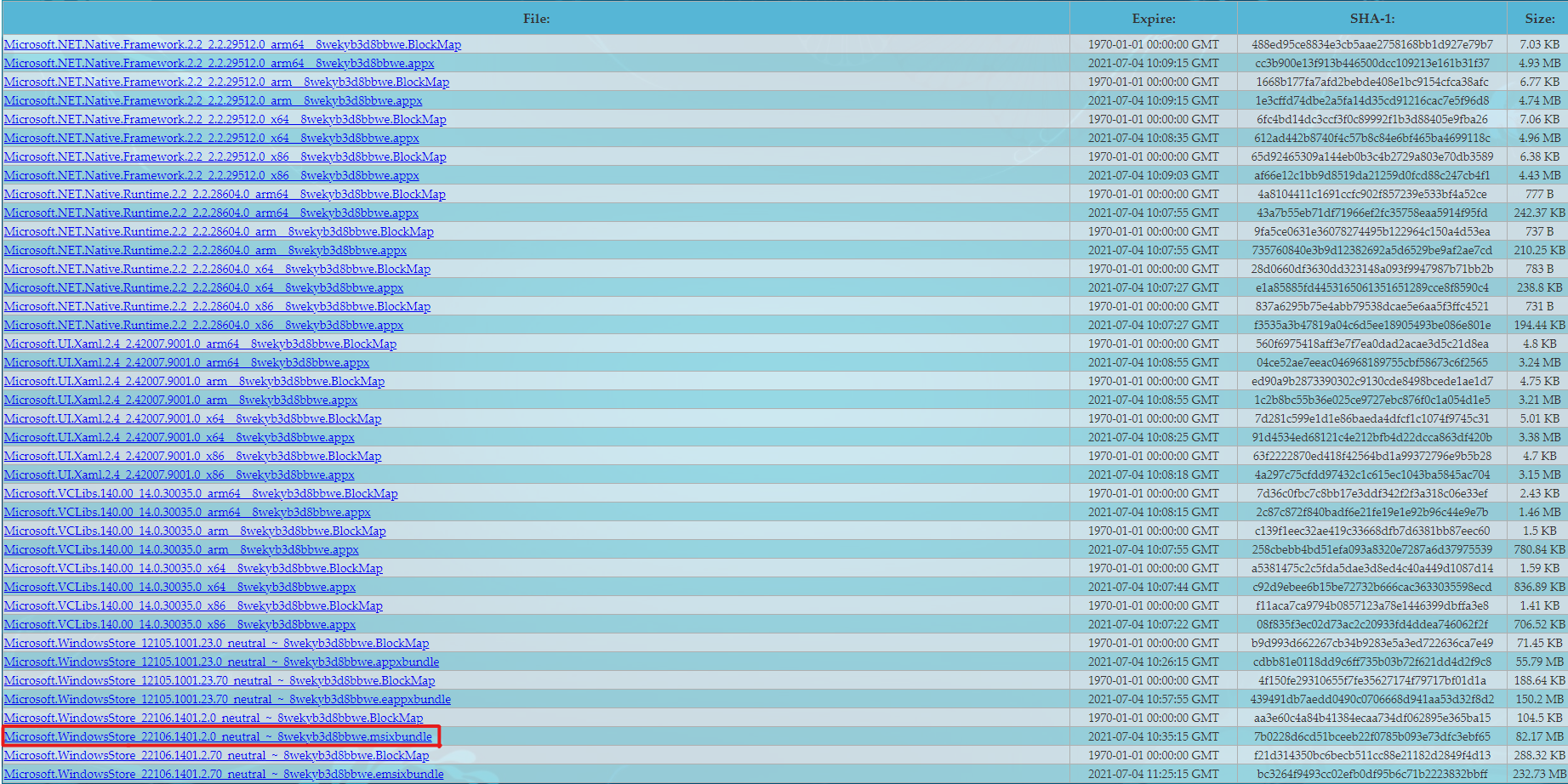Download NET.Native.Framework 2.2 x86 appx file
This screenshot has height=784, width=1568.
click(211, 175)
